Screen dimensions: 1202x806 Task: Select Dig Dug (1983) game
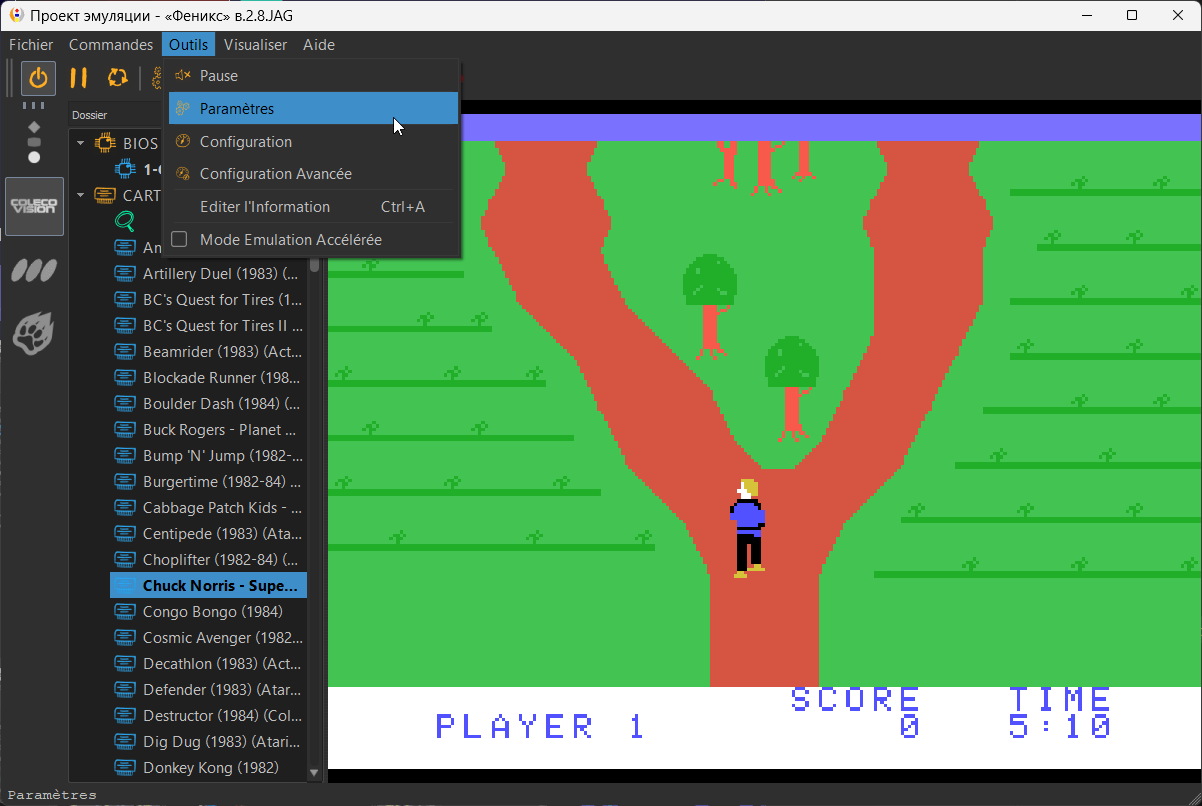coord(221,741)
